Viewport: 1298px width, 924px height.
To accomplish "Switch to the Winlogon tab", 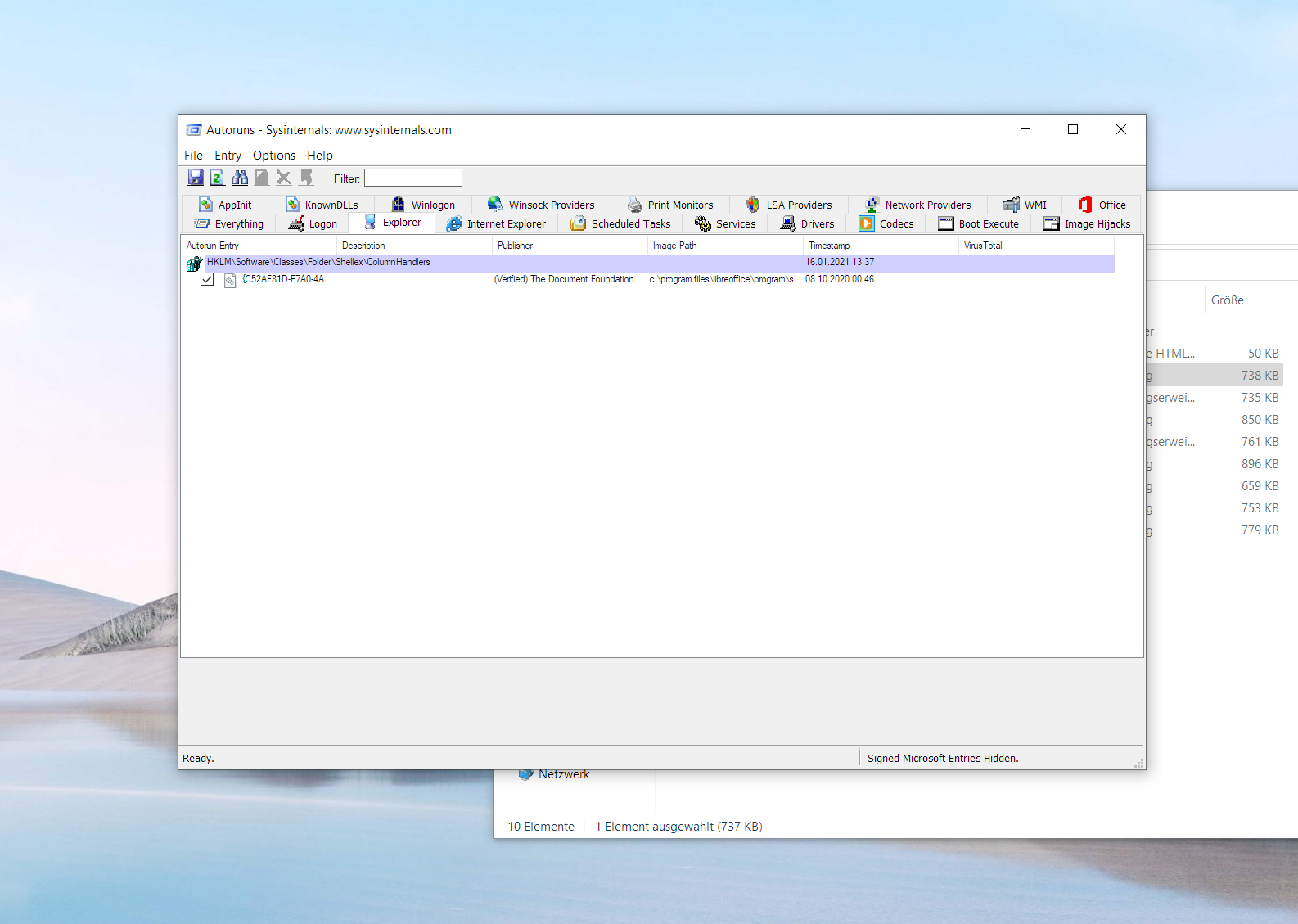I will 423,205.
